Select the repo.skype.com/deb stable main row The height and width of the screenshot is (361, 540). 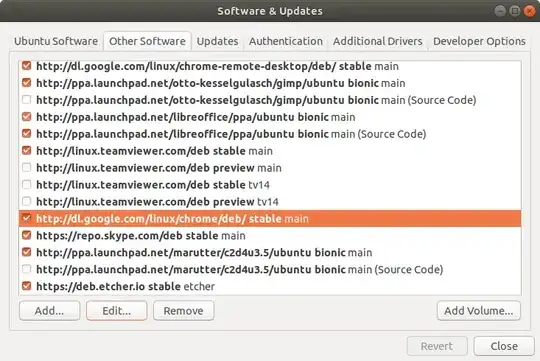click(270, 235)
